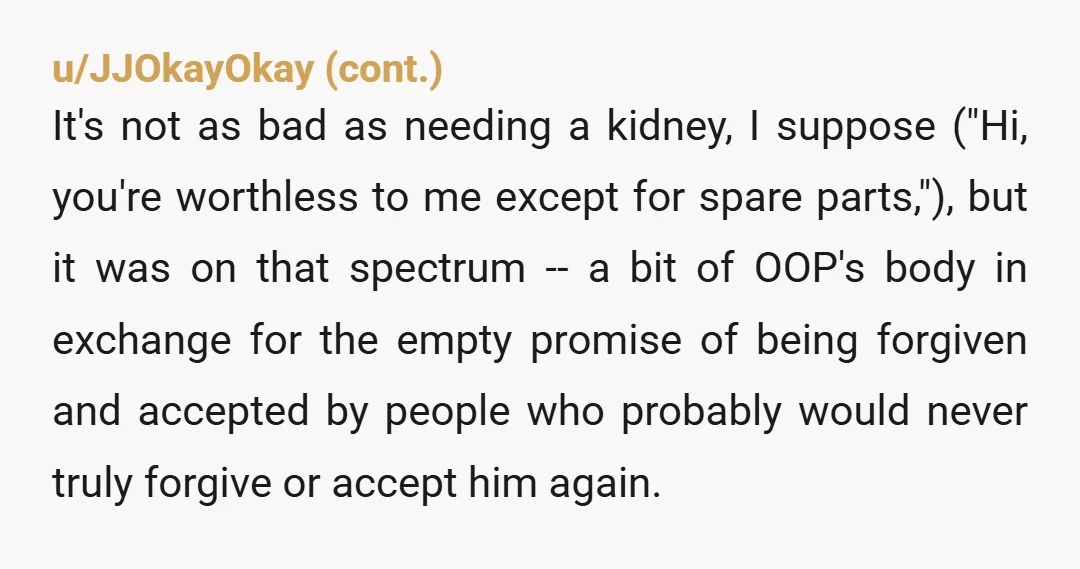This screenshot has width=1080, height=569.
Task: Click the term "OOP's" in the comment
Action: [x=809, y=268]
